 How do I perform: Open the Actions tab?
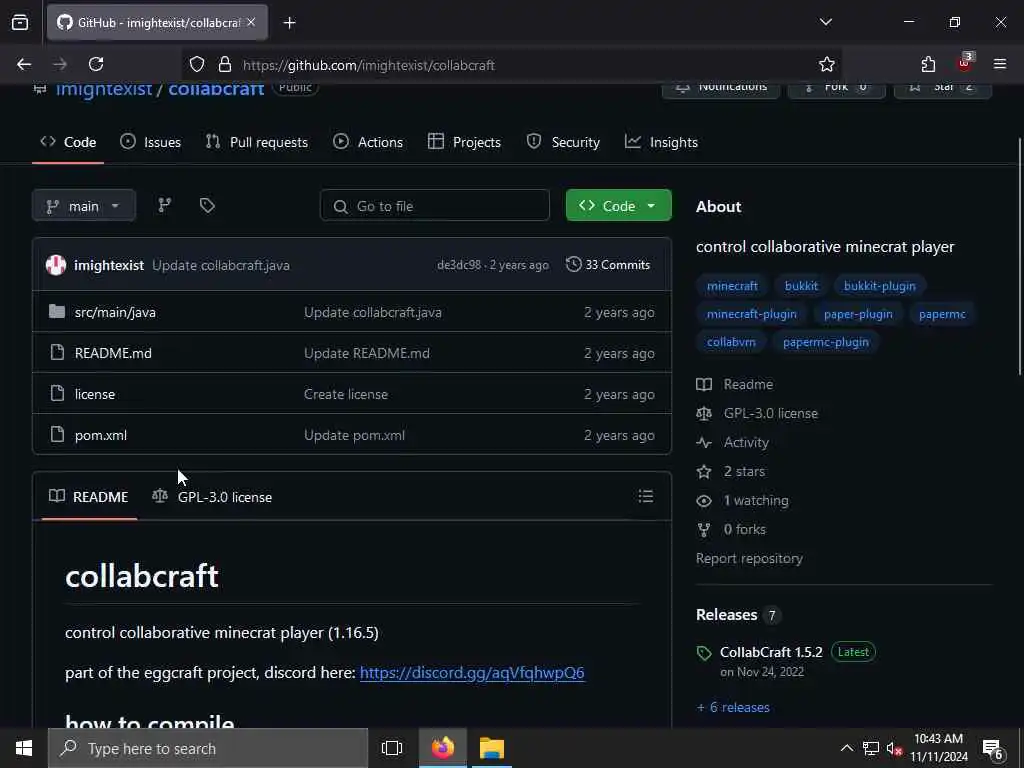click(368, 142)
